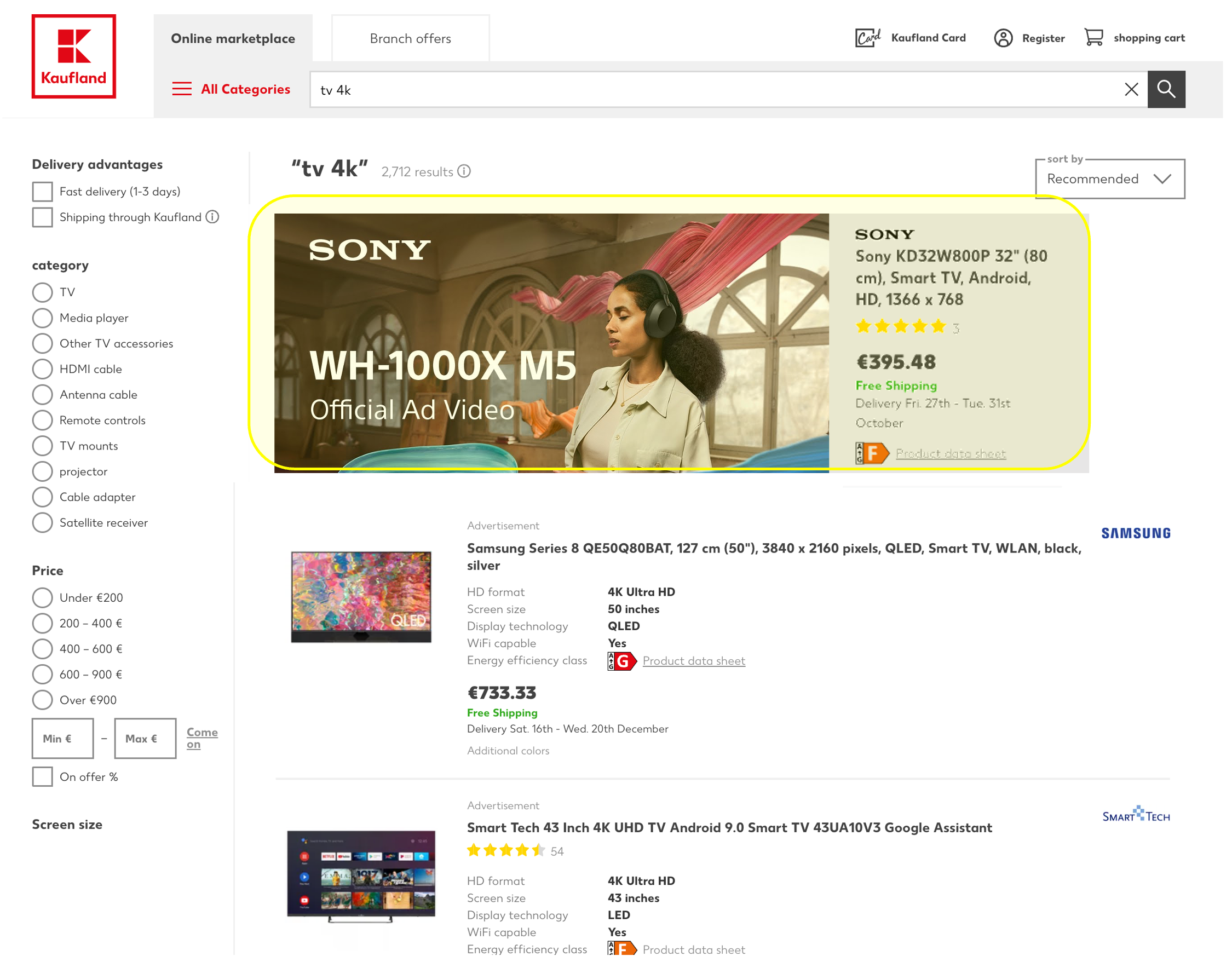This screenshot has height=956, width=1232.
Task: Open the shopping cart icon
Action: 1095,38
